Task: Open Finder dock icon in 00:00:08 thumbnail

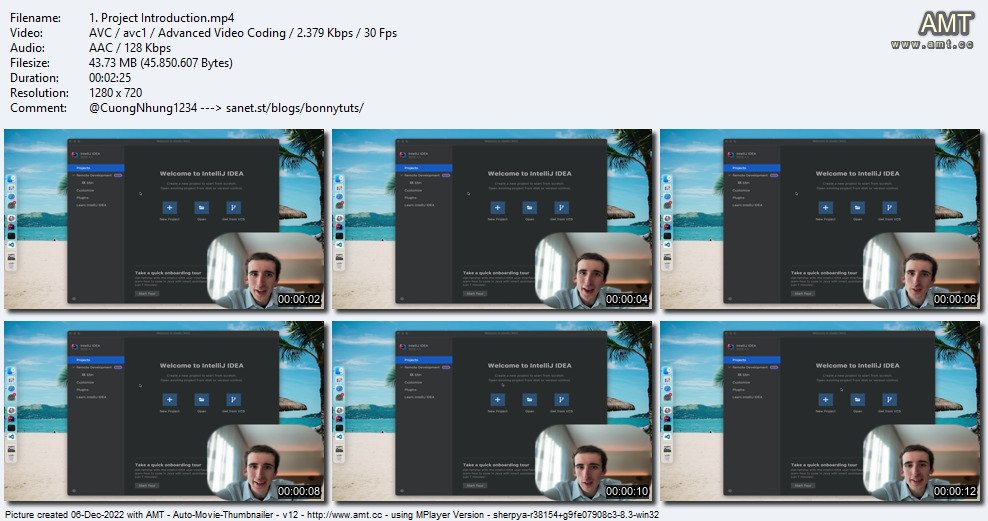Action: tap(11, 371)
